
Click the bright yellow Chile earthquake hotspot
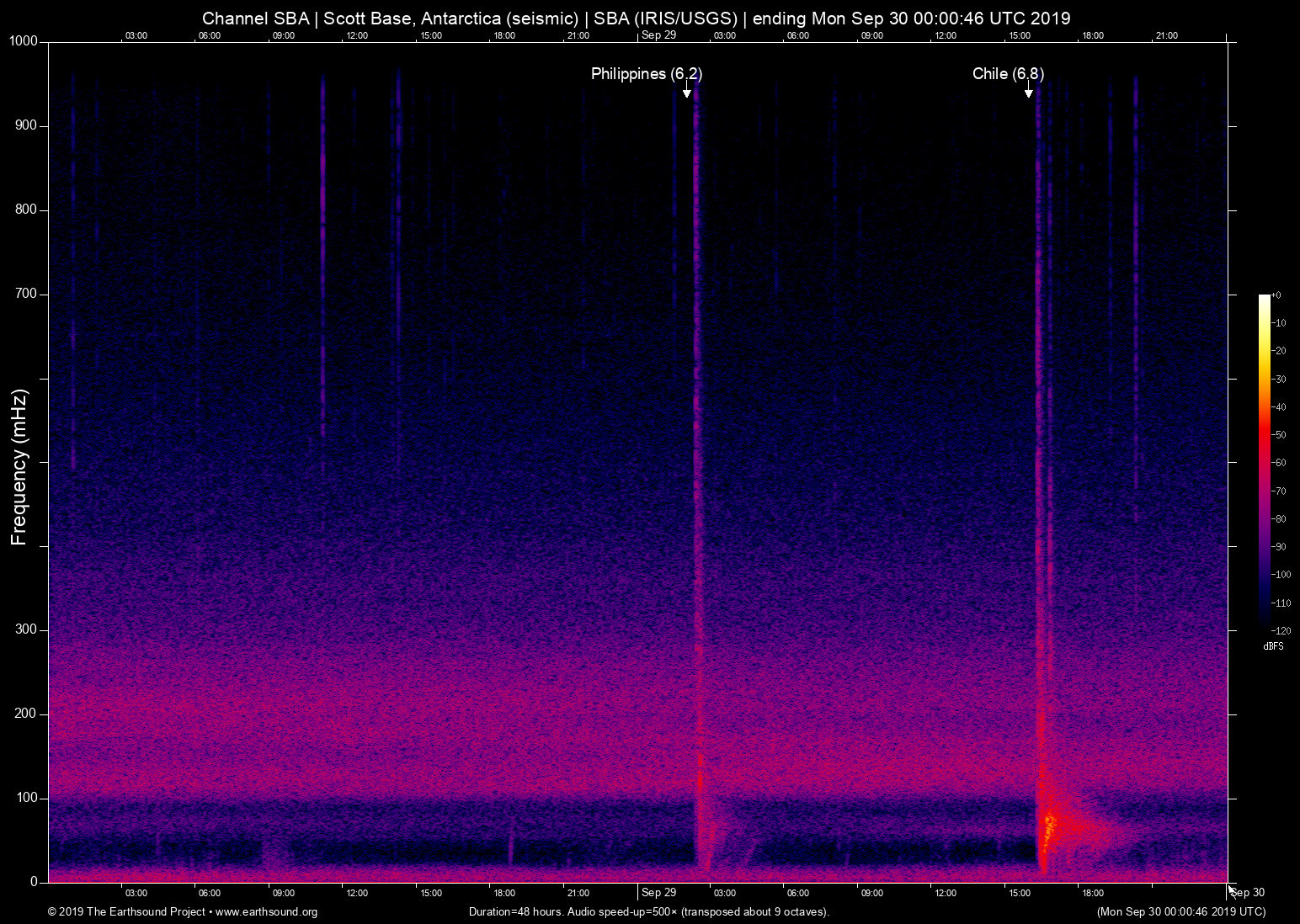(1049, 820)
